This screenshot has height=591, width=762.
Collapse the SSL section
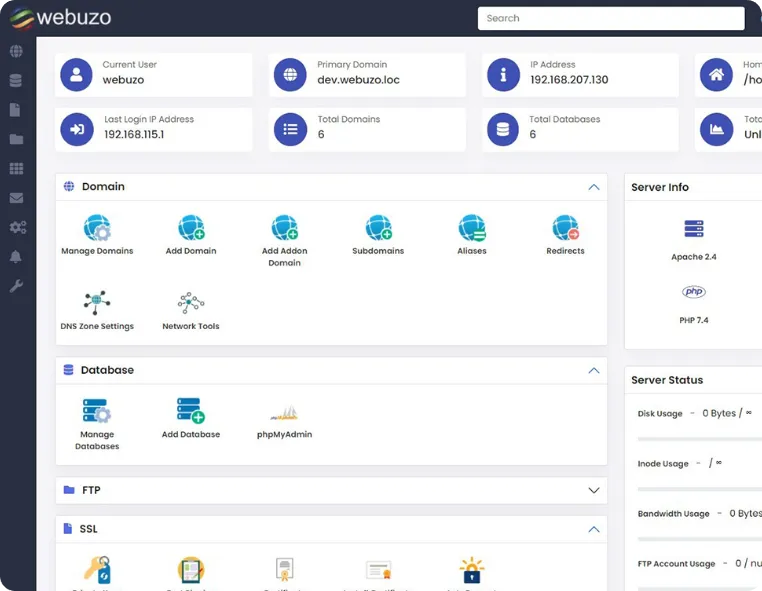[594, 529]
